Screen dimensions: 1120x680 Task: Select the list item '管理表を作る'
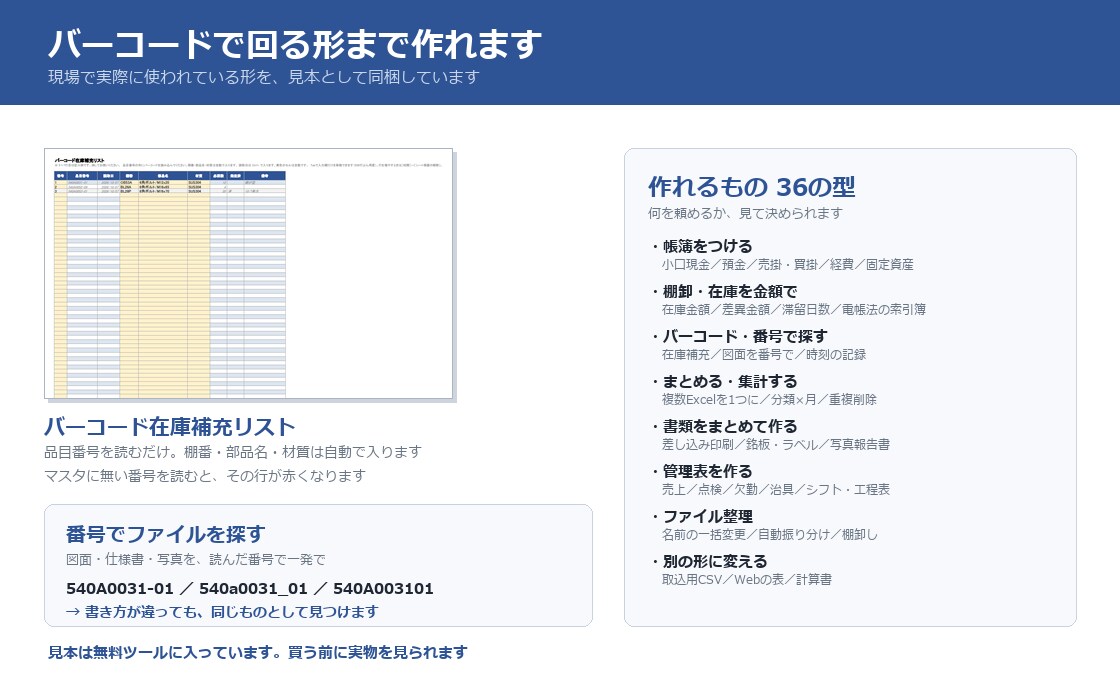707,471
